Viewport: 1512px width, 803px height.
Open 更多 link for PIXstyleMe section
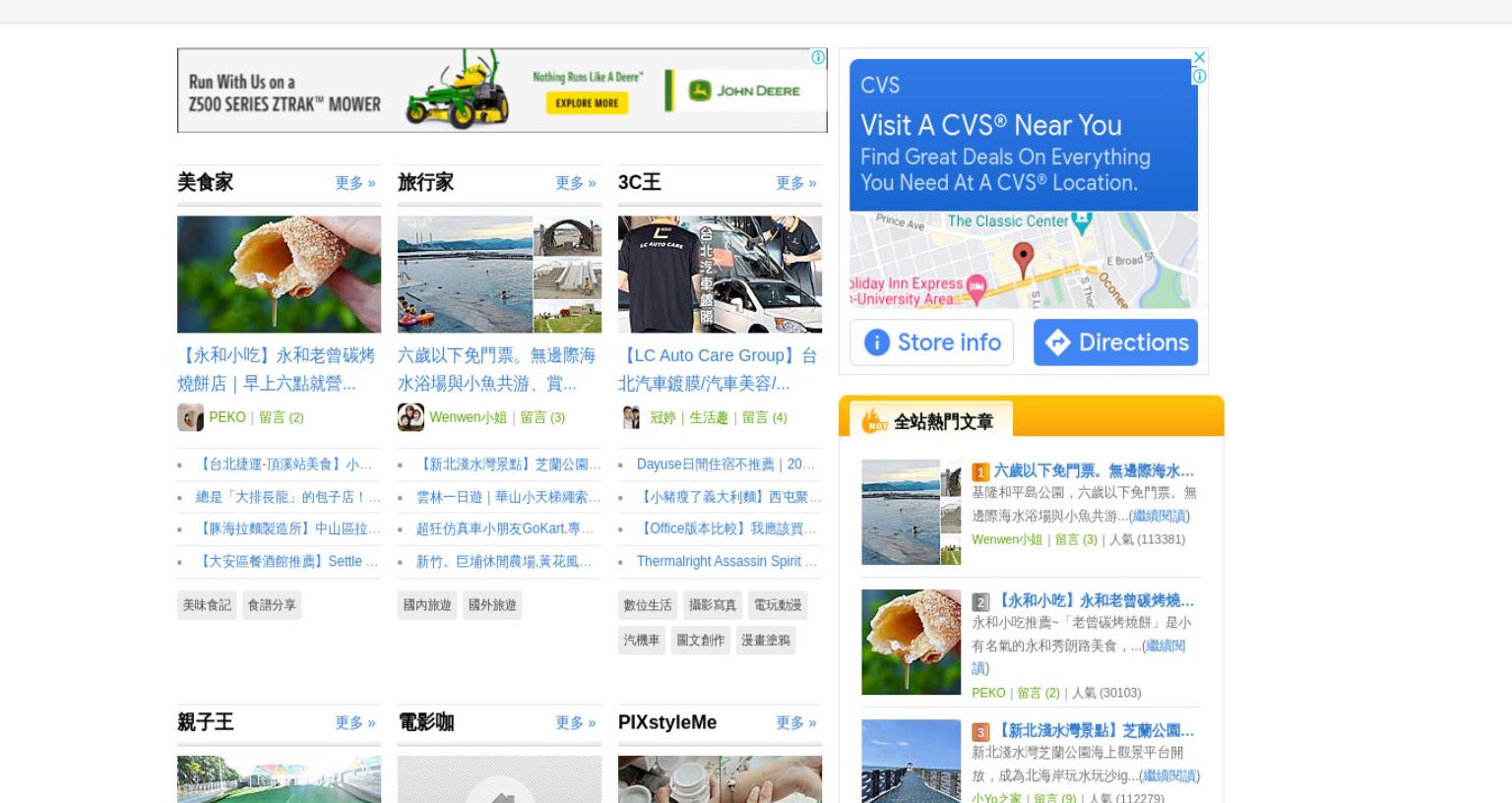point(796,722)
